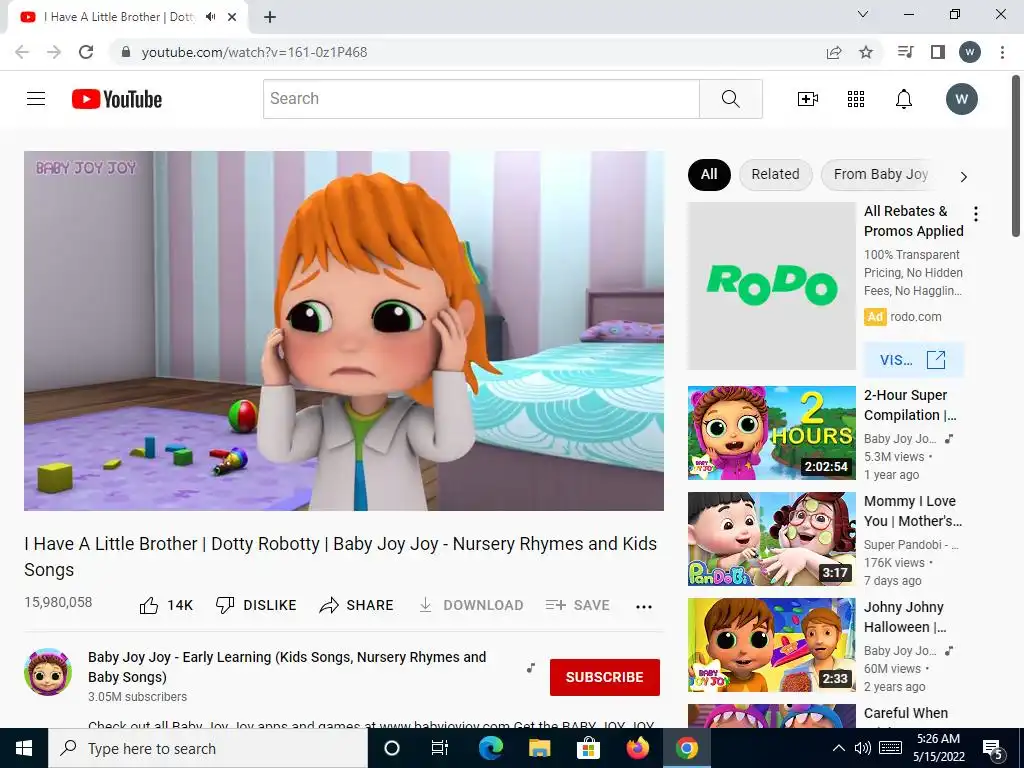Click the page vertical scrollbar thumb
This screenshot has height=768, width=1024.
1016,157
